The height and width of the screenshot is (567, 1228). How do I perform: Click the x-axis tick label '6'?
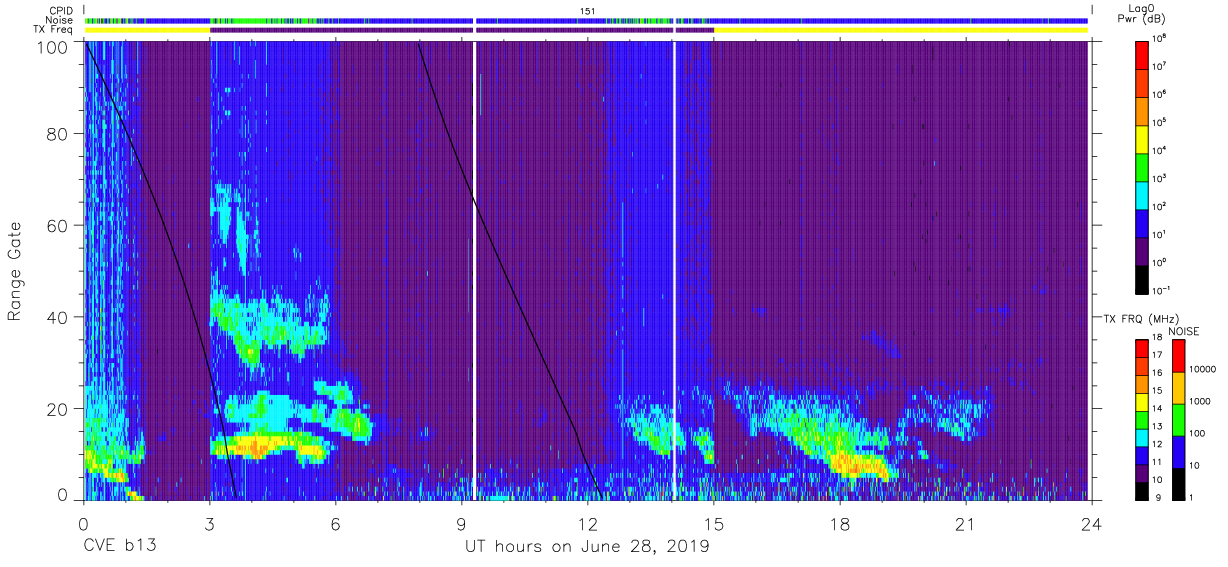coord(336,523)
